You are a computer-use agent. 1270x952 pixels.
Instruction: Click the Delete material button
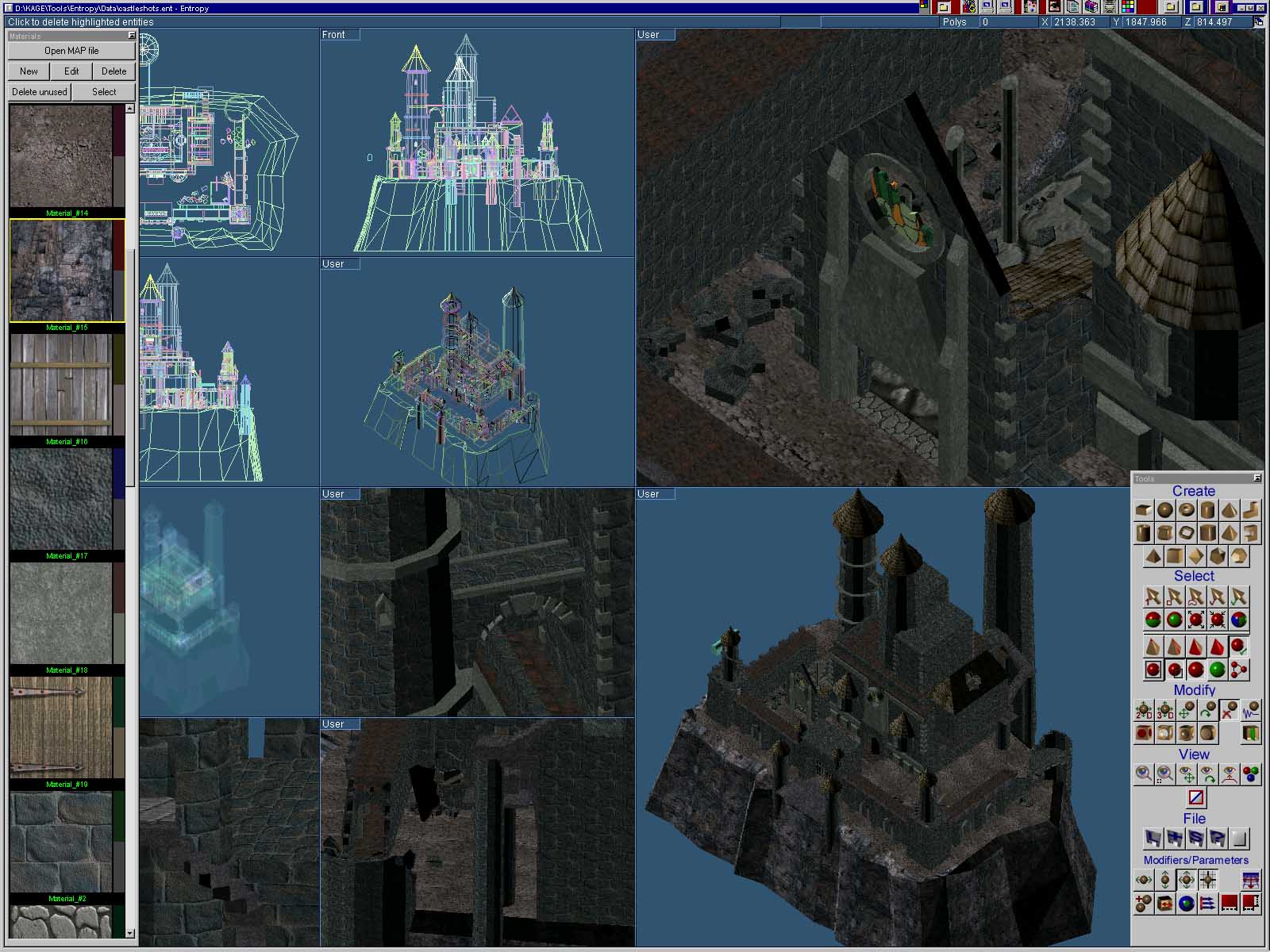pos(114,71)
